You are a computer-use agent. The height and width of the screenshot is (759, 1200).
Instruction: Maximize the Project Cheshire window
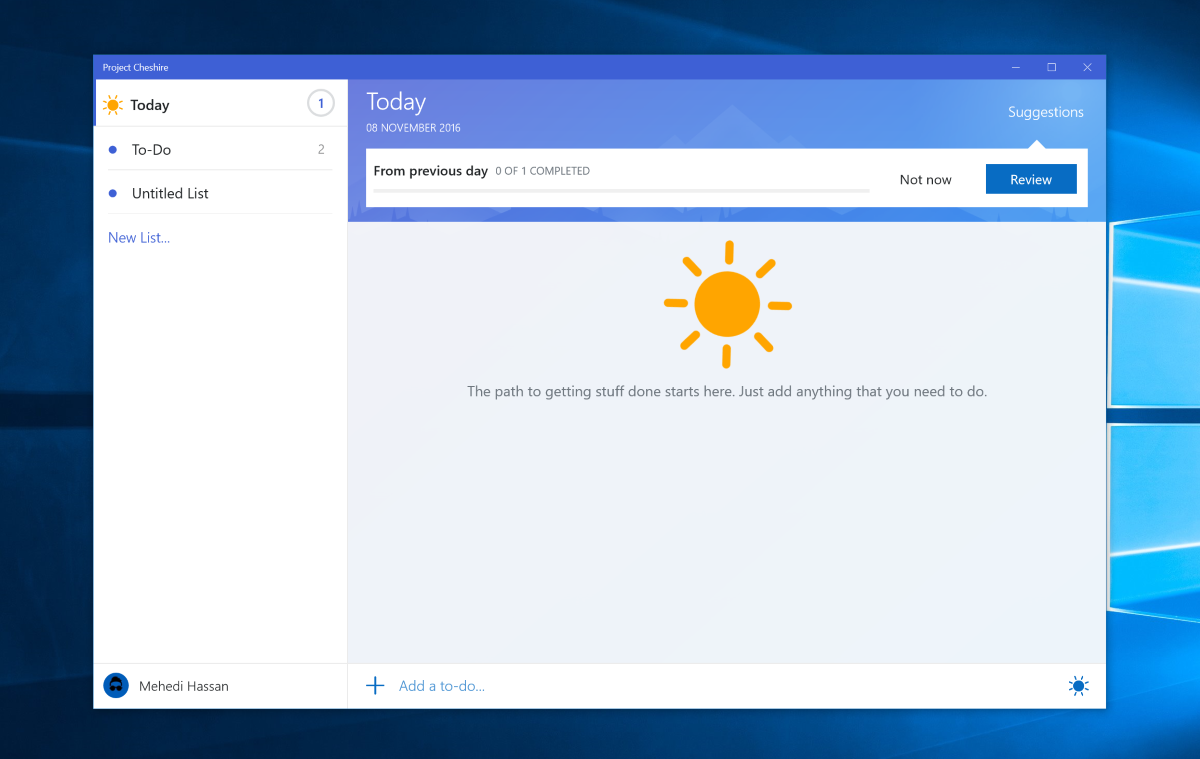click(x=1052, y=67)
